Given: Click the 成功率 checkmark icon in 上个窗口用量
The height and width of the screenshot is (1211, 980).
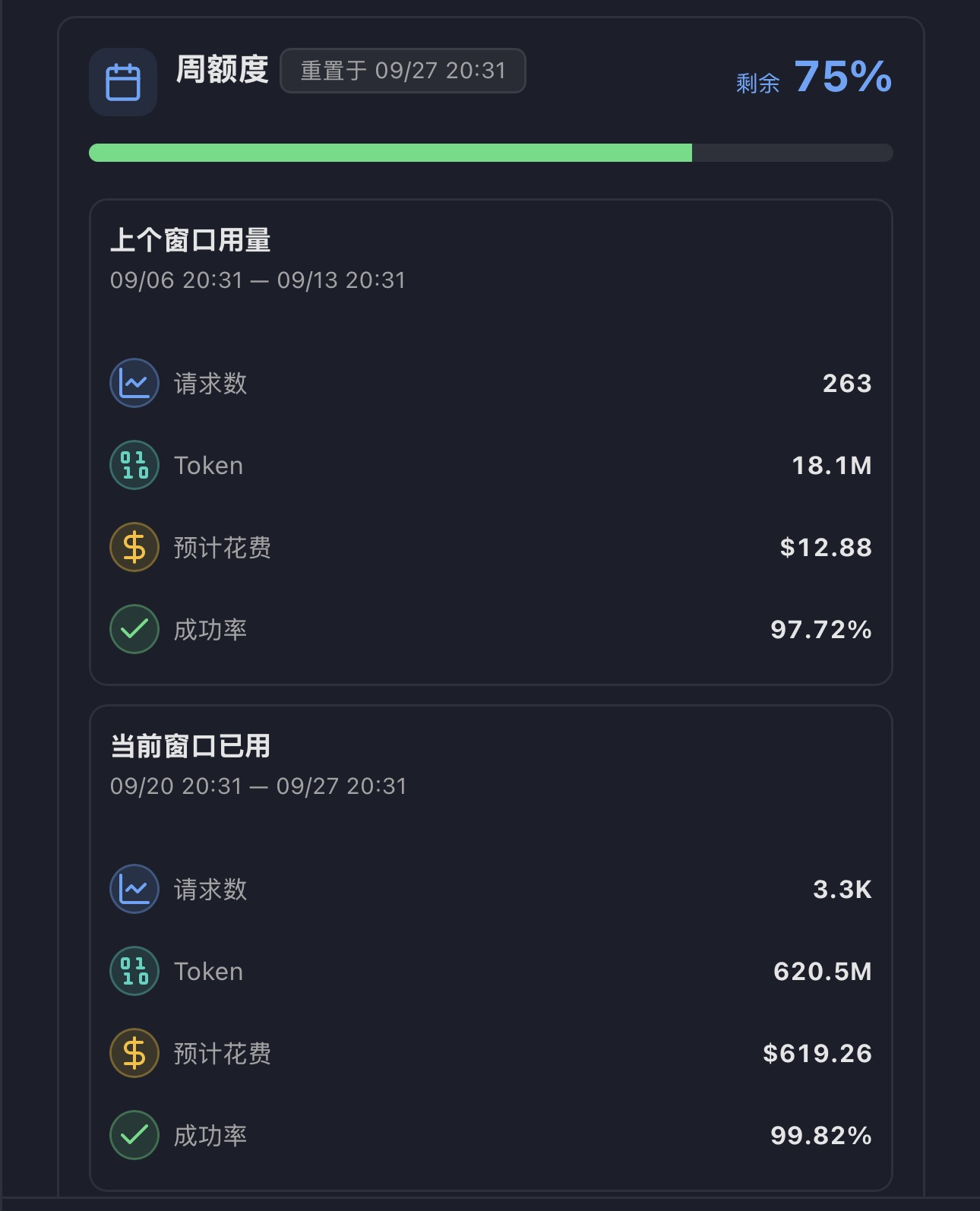Looking at the screenshot, I should coord(134,629).
